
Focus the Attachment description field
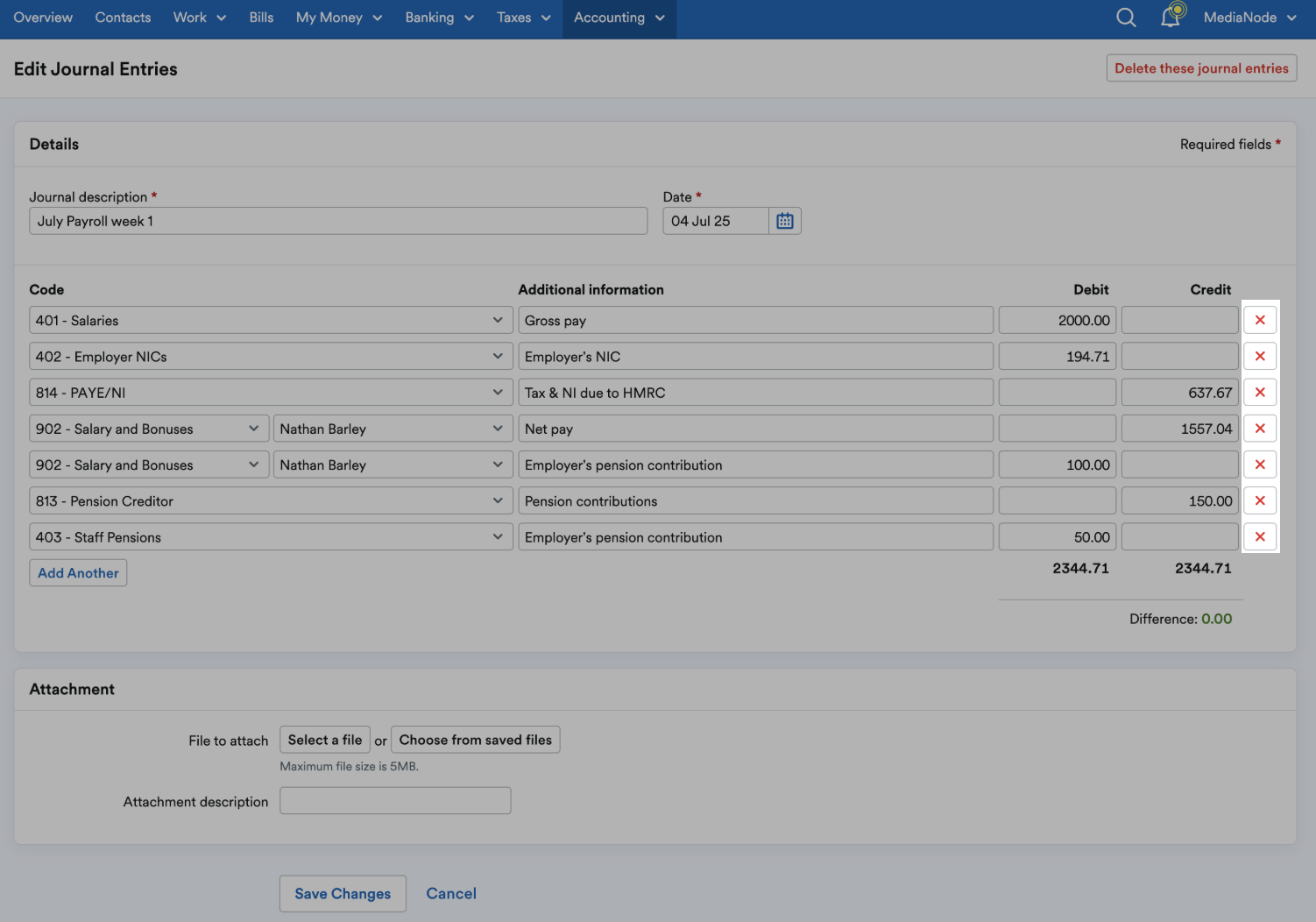coord(395,801)
